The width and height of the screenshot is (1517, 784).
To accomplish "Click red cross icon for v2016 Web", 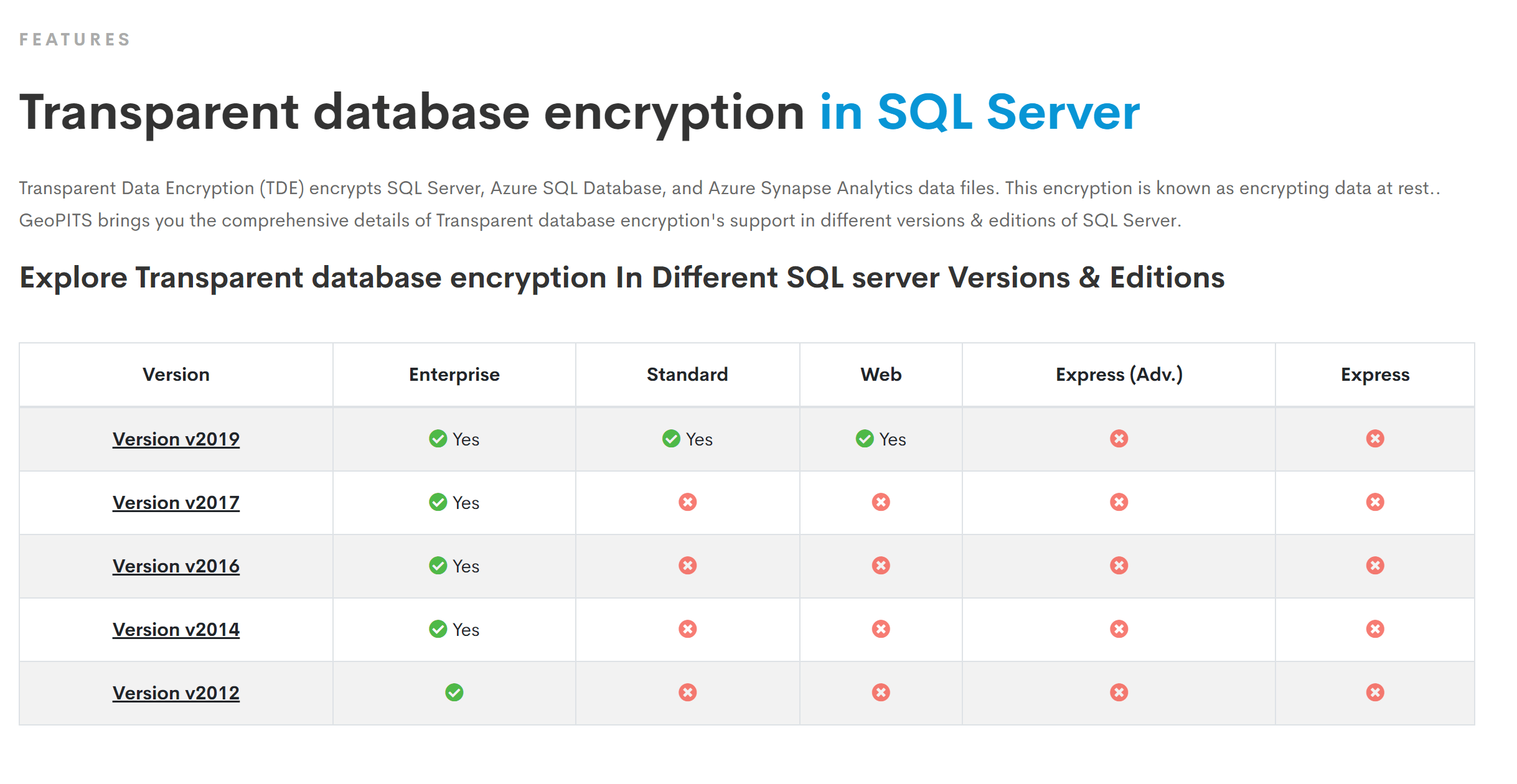I will 881,566.
